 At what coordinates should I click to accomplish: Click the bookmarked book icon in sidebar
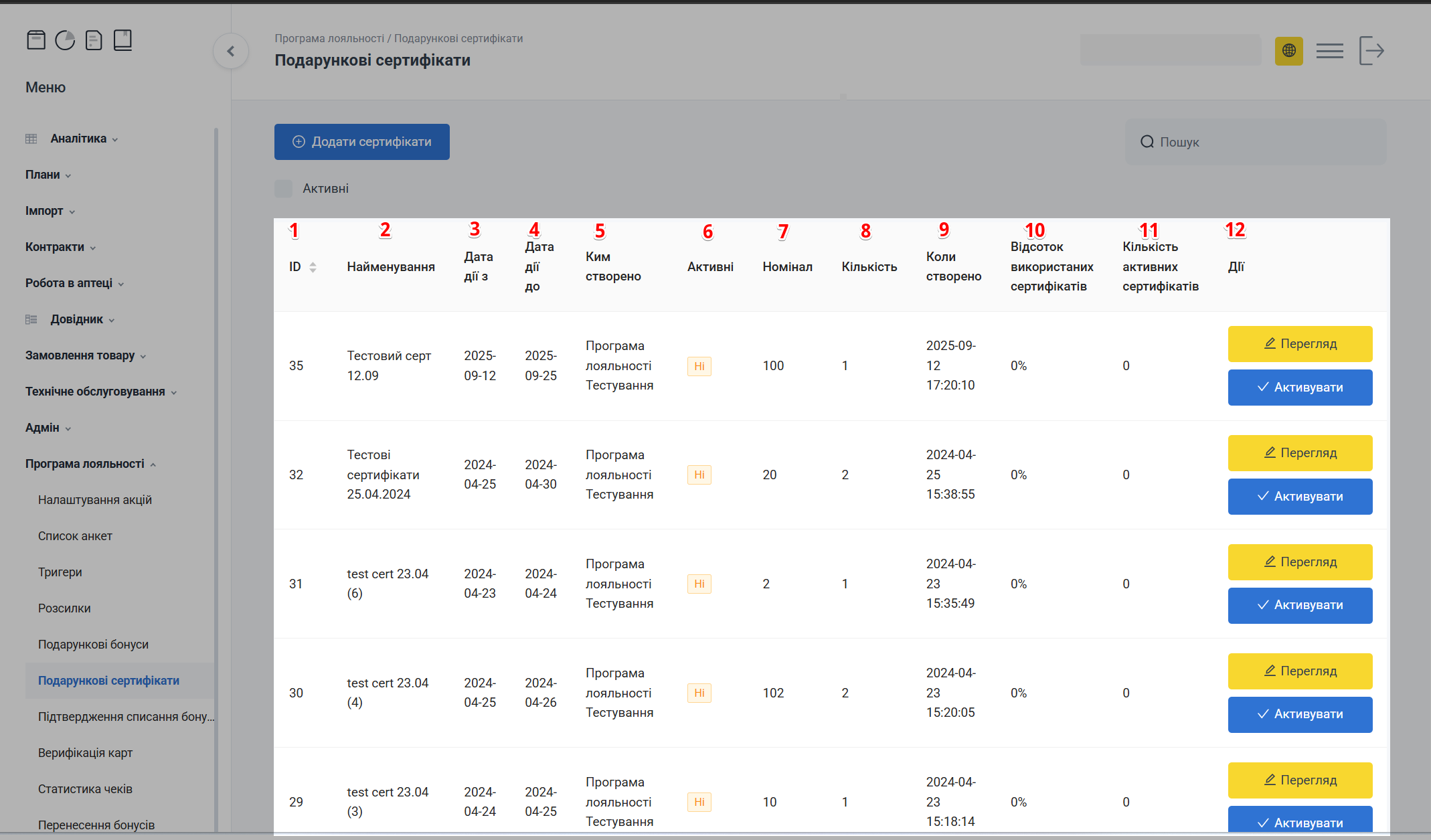[122, 41]
